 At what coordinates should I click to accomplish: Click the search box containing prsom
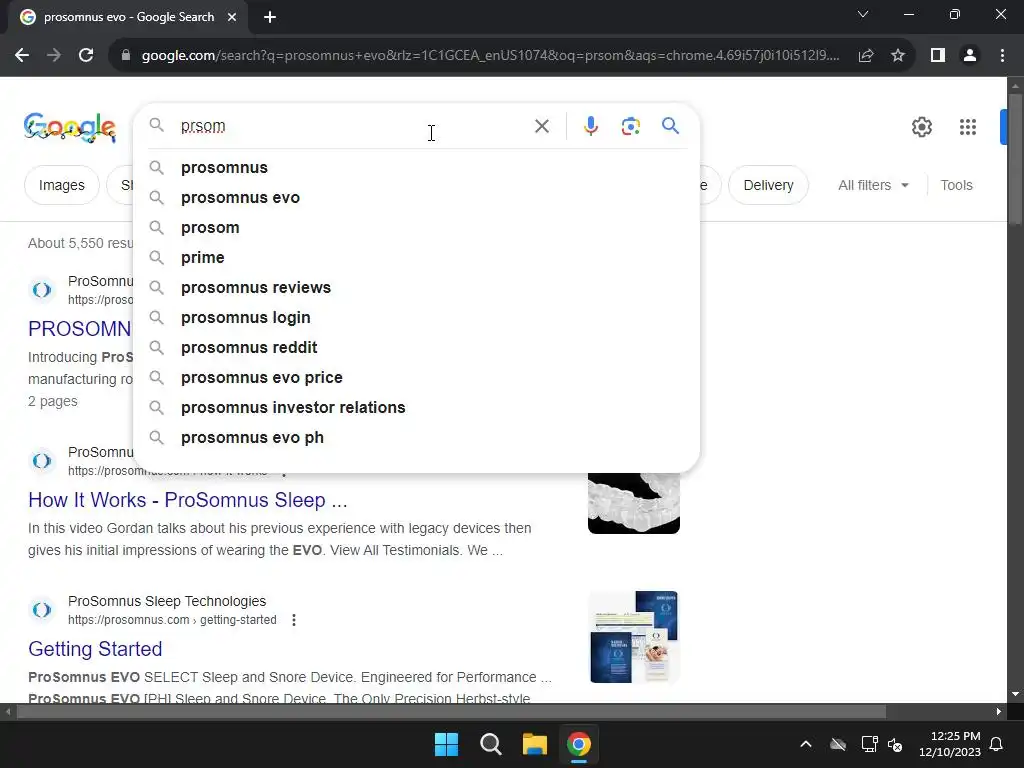(353, 126)
